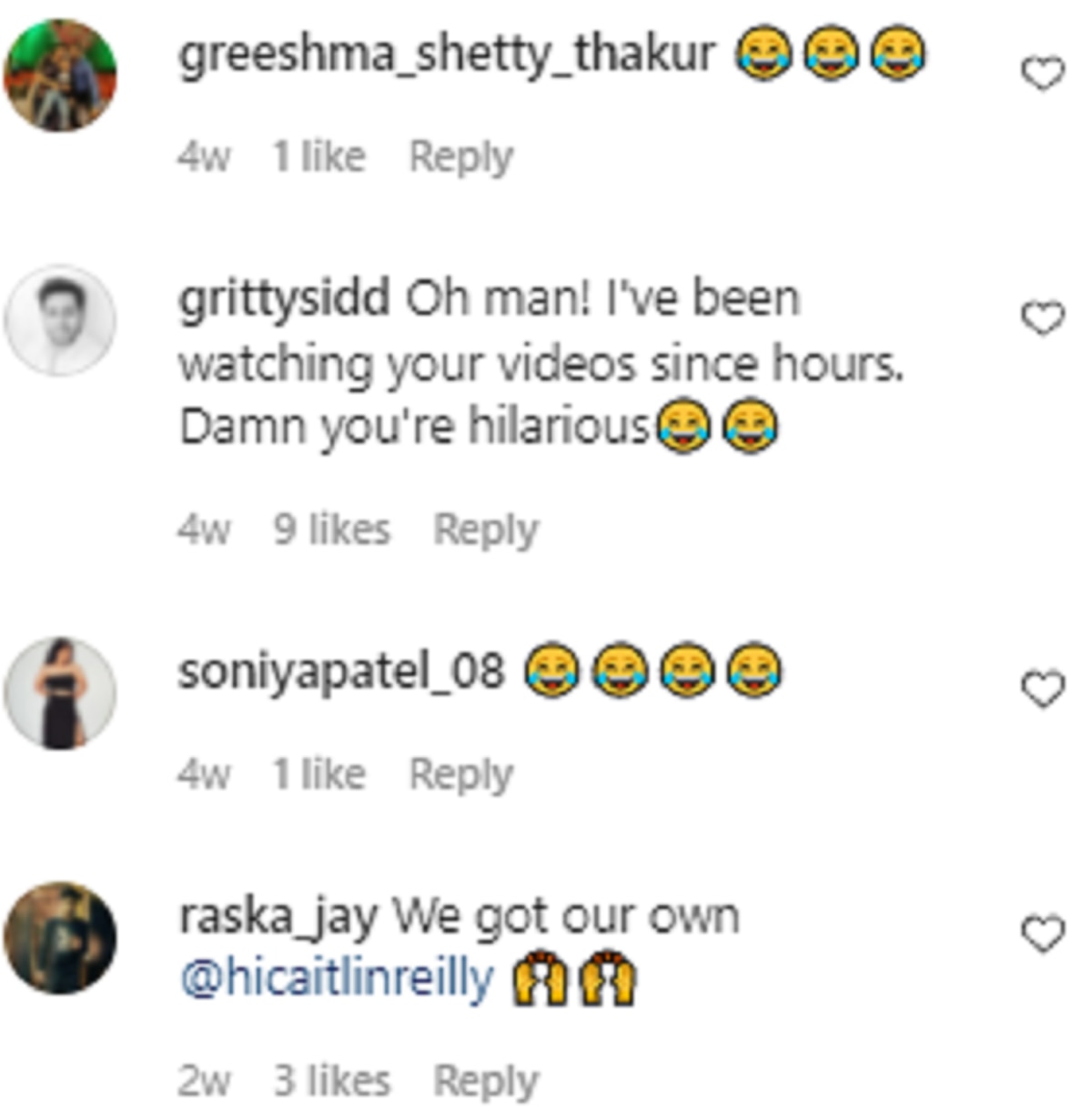Like greeshma_shetty_thakur's comment with the heart
Image resolution: width=1092 pixels, height=1111 pixels.
[1043, 73]
